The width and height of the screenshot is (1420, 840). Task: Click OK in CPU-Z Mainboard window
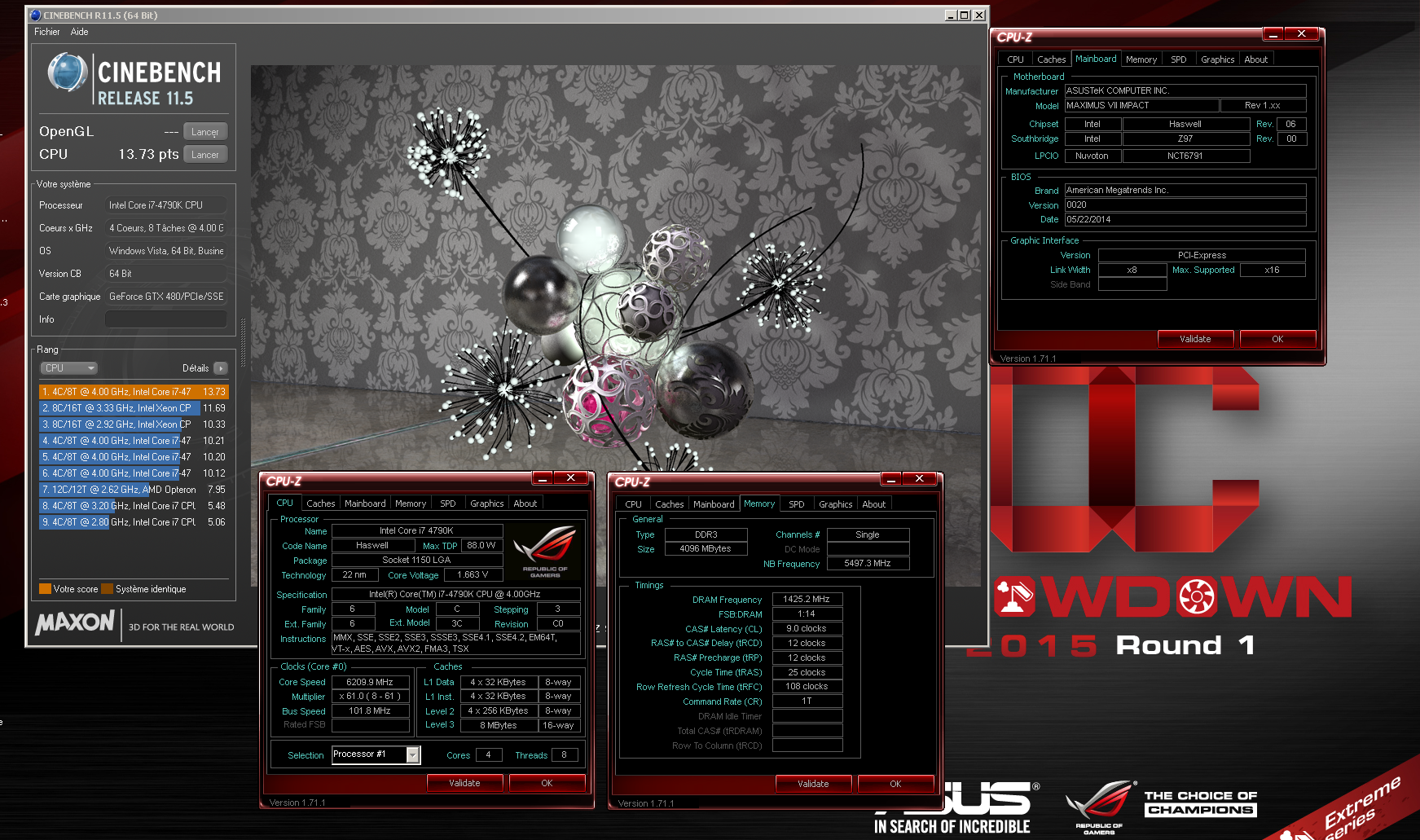(x=1277, y=339)
